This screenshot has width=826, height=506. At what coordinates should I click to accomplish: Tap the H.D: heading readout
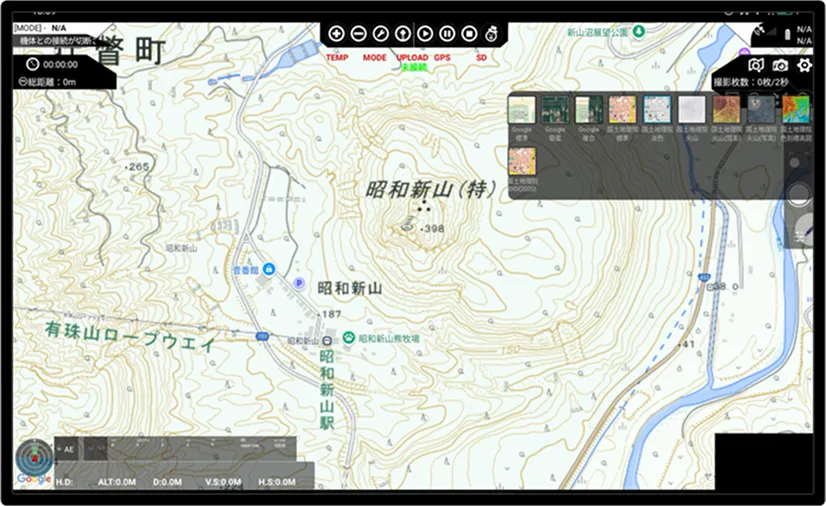(64, 482)
